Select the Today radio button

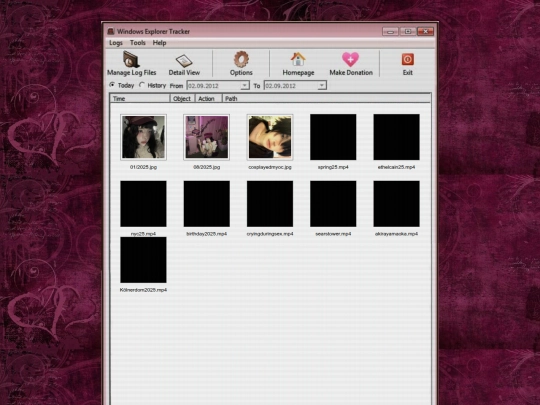112,84
